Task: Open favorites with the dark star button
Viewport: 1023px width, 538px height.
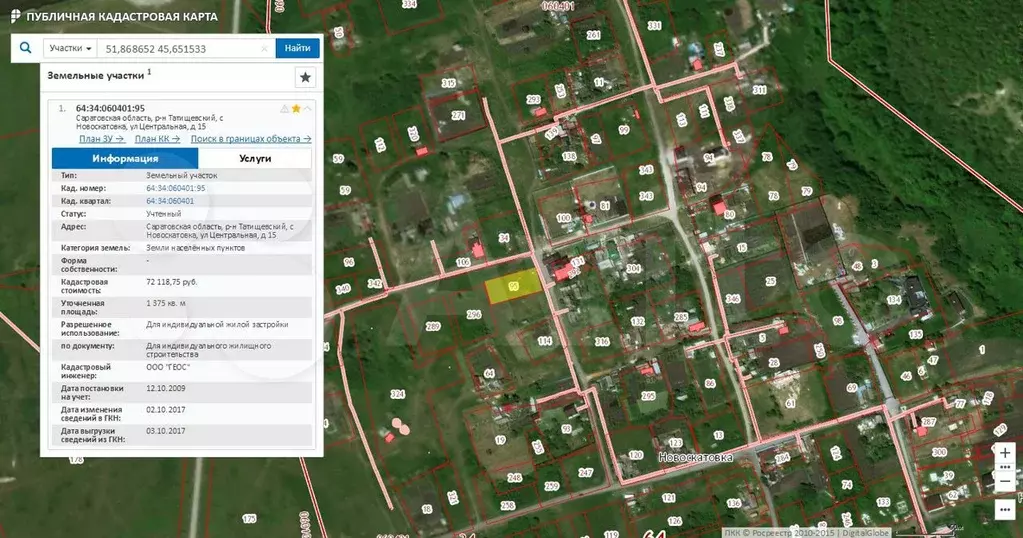Action: click(305, 77)
